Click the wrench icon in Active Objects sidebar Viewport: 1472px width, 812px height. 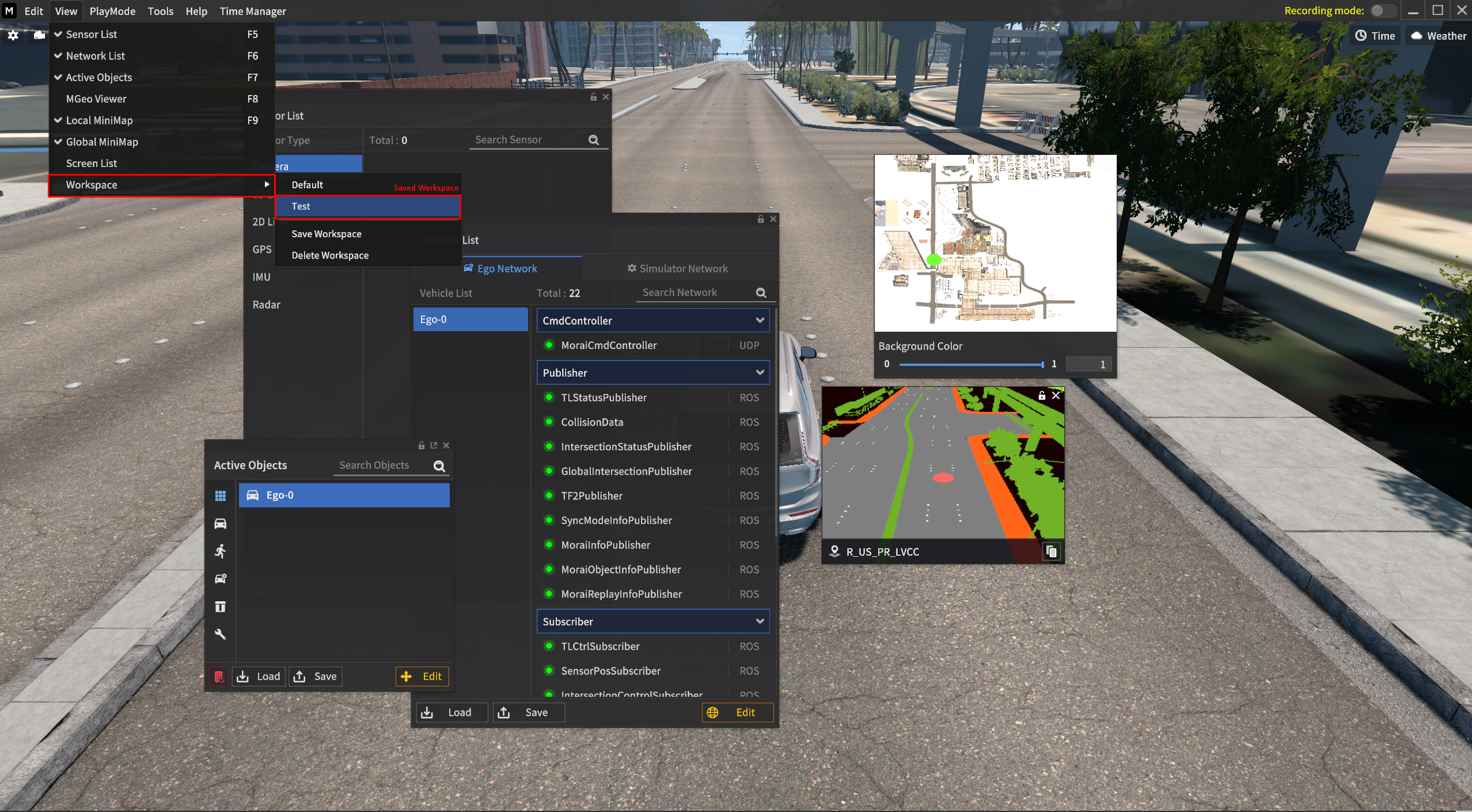pyautogui.click(x=220, y=634)
